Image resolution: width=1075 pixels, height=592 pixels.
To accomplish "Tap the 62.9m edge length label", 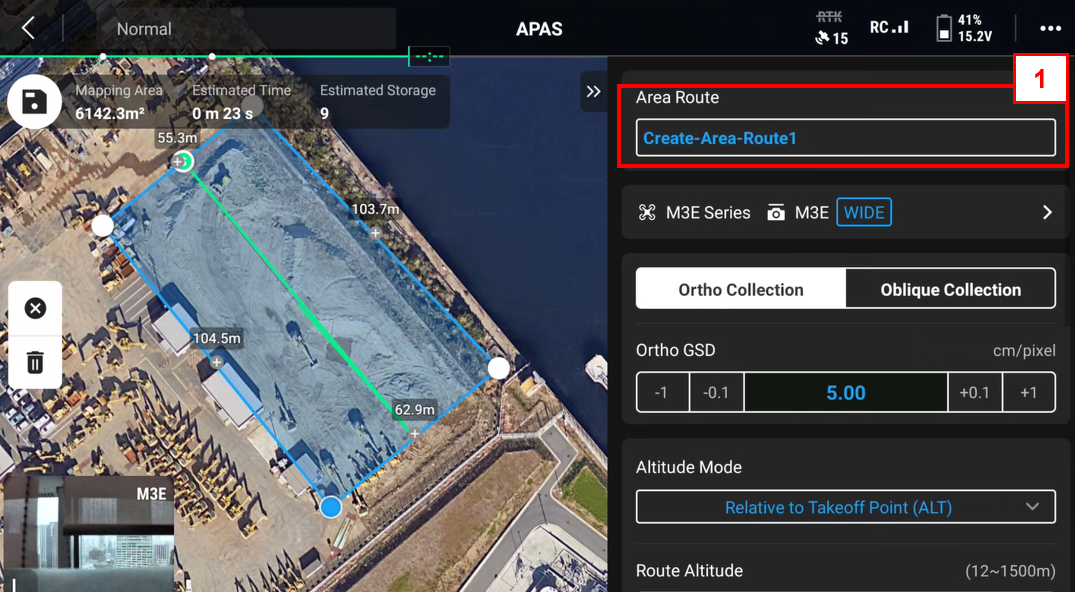I will [x=414, y=410].
